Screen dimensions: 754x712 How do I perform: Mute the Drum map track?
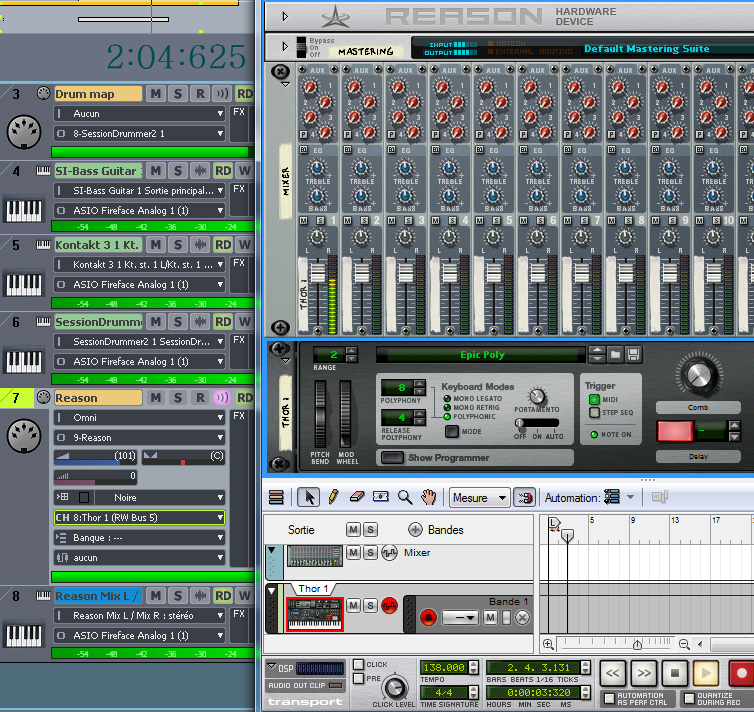pyautogui.click(x=155, y=94)
